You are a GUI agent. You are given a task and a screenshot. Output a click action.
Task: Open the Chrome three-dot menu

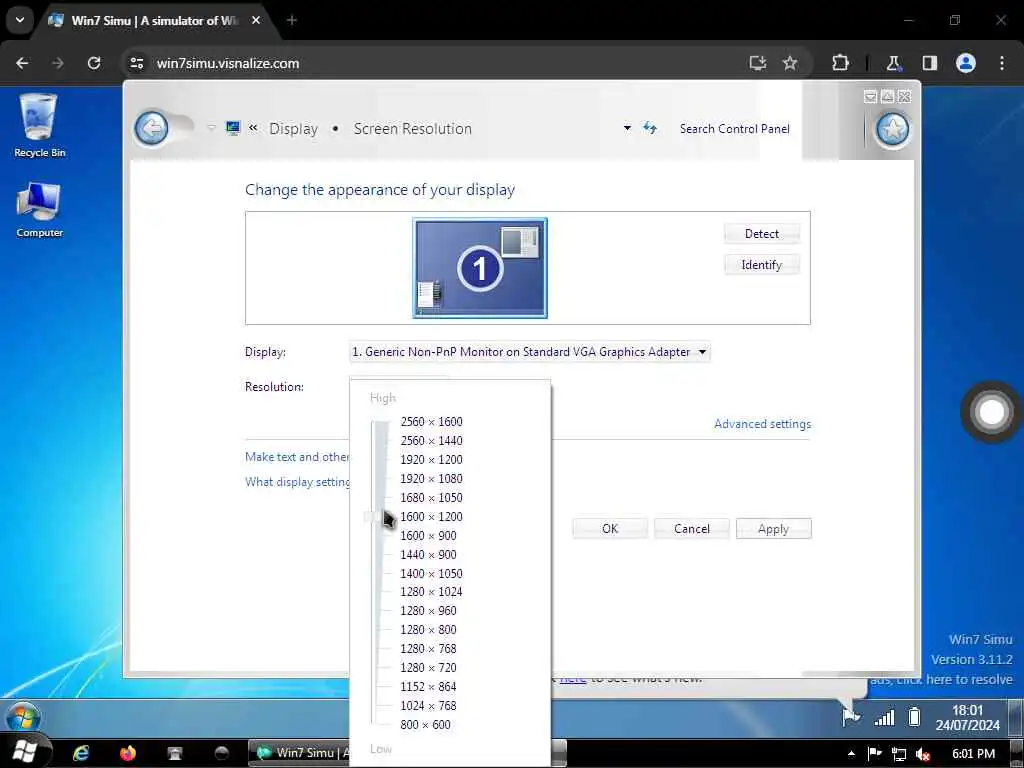(x=1002, y=63)
